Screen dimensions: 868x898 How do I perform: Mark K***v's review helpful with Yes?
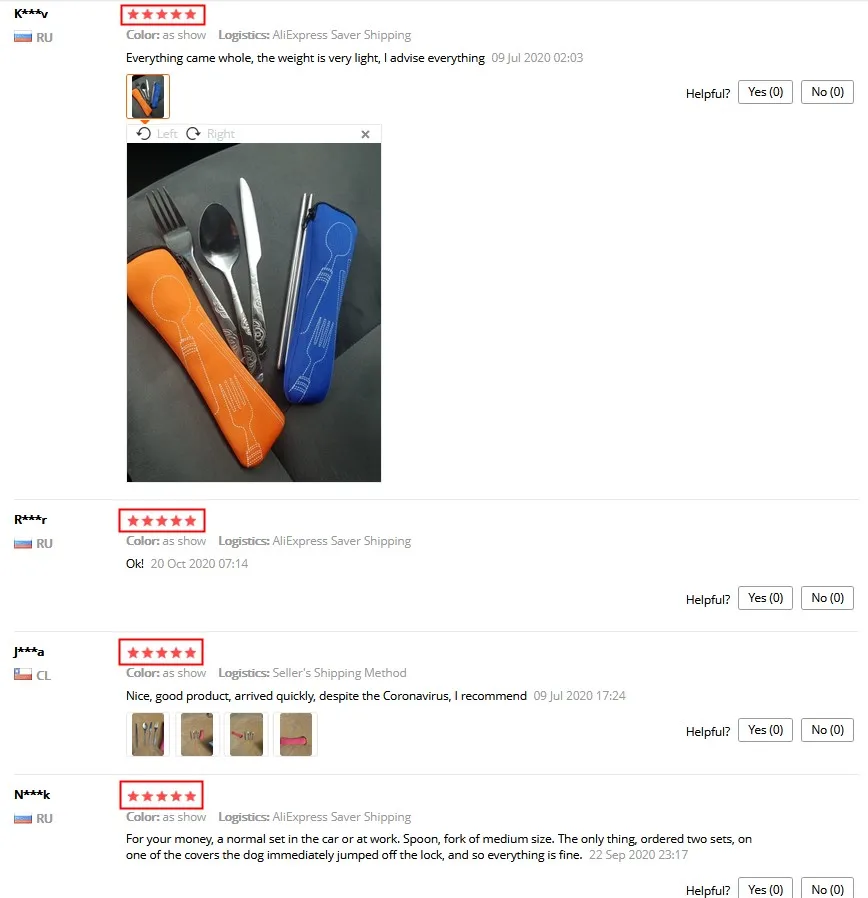(765, 92)
